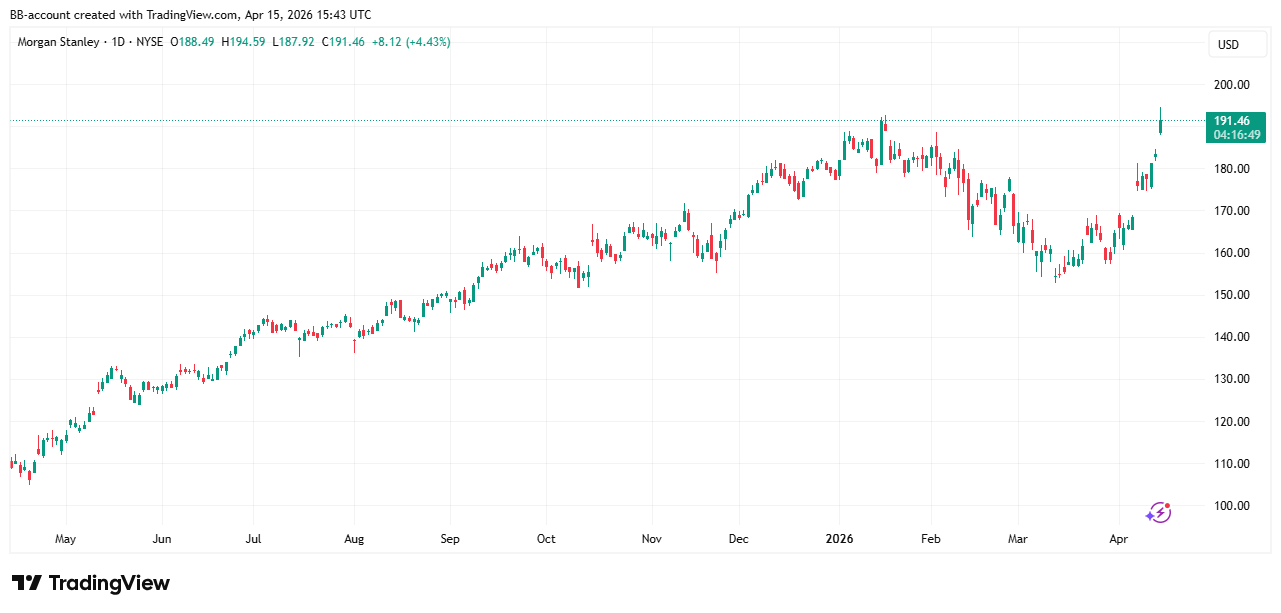The height and width of the screenshot is (613, 1281).
Task: Click the 04:16:49 bar countdown timer
Action: tap(1232, 135)
